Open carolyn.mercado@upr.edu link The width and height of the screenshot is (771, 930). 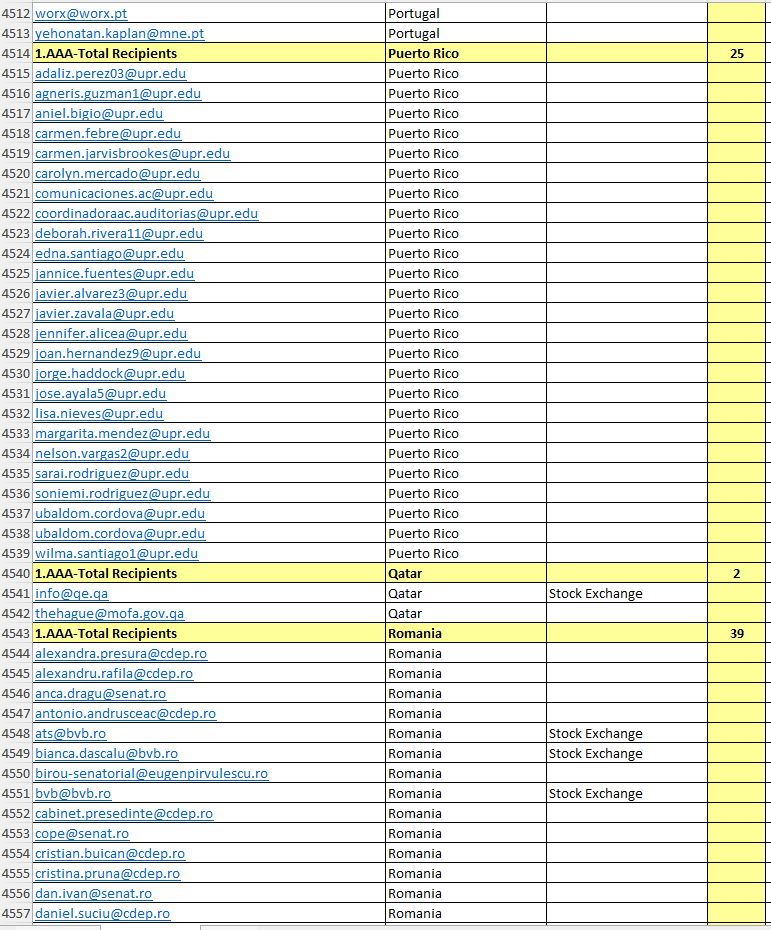[x=117, y=174]
